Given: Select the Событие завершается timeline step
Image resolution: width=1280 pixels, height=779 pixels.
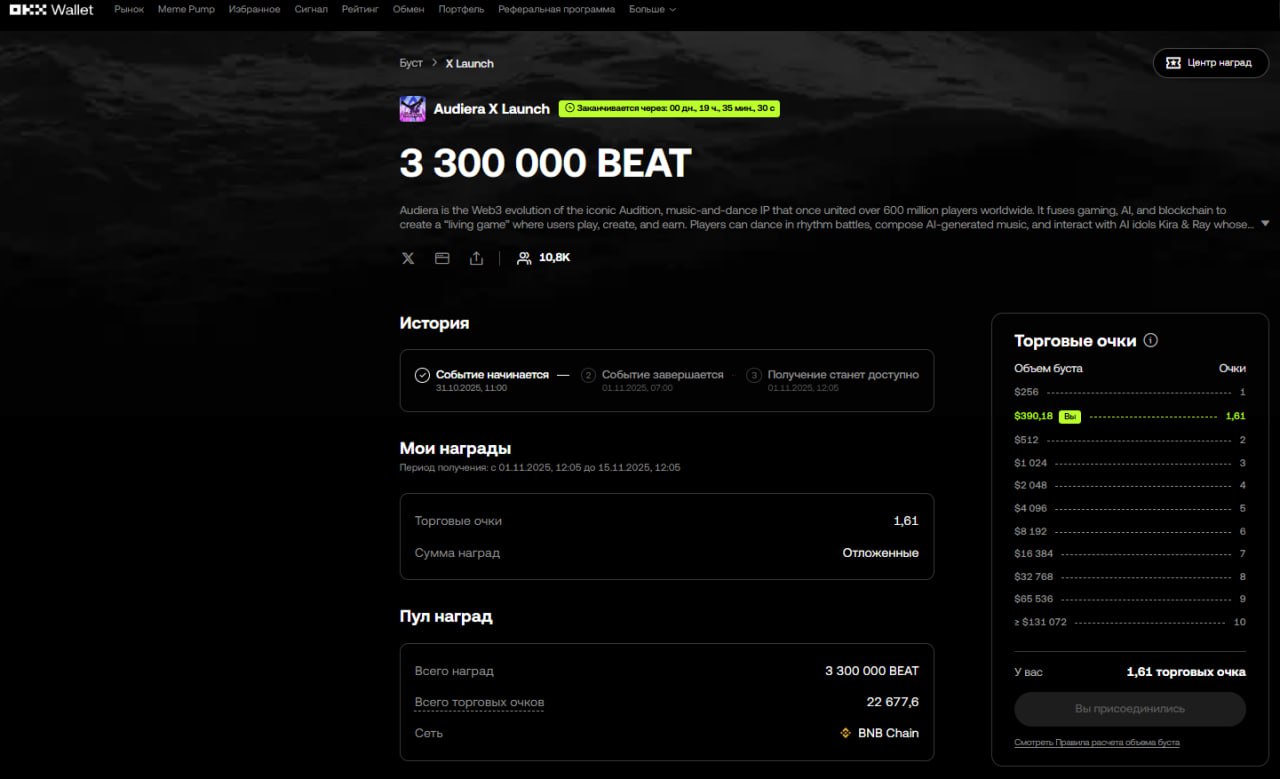Looking at the screenshot, I should pyautogui.click(x=653, y=380).
